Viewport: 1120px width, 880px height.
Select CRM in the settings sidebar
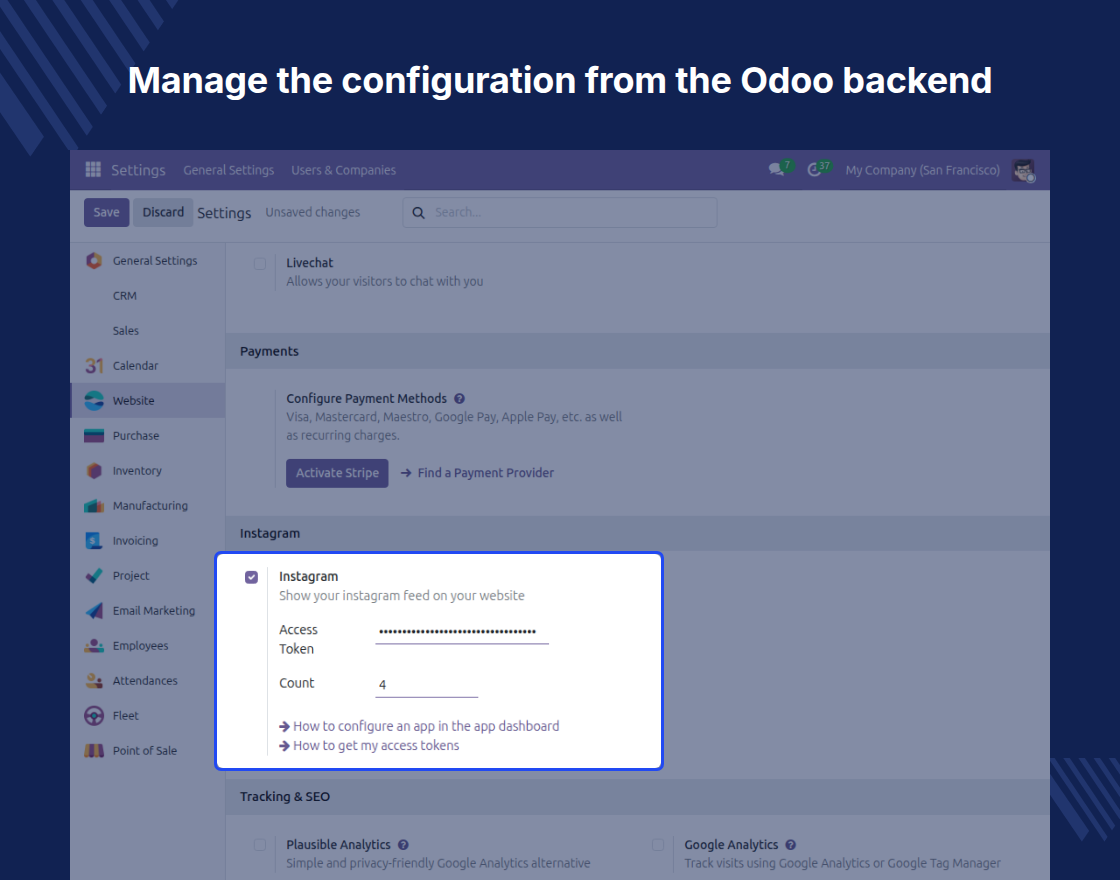pos(124,296)
